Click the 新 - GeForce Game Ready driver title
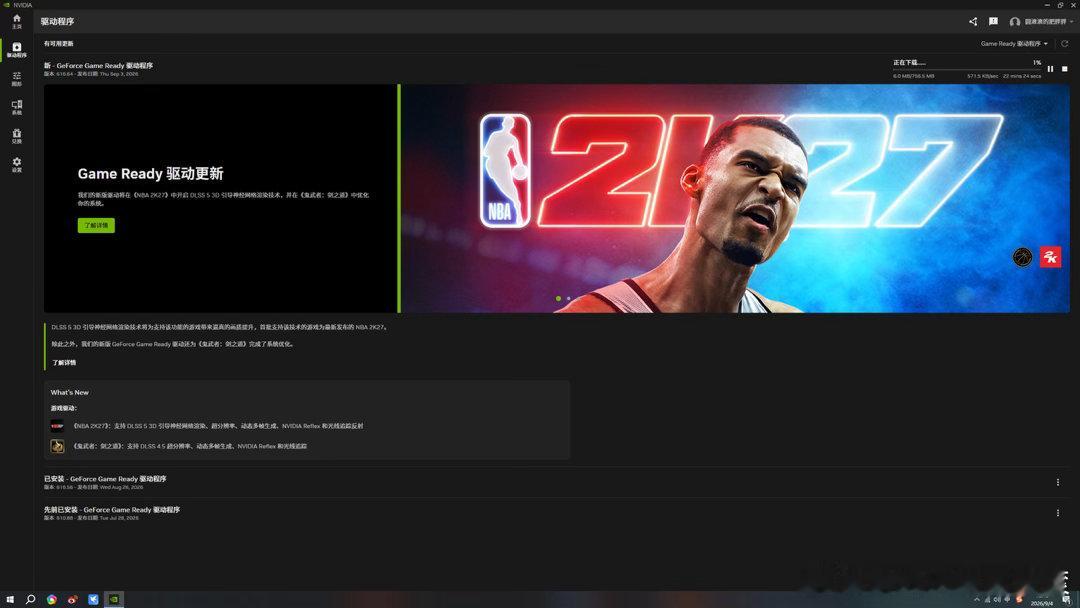This screenshot has width=1080, height=608. [x=98, y=65]
